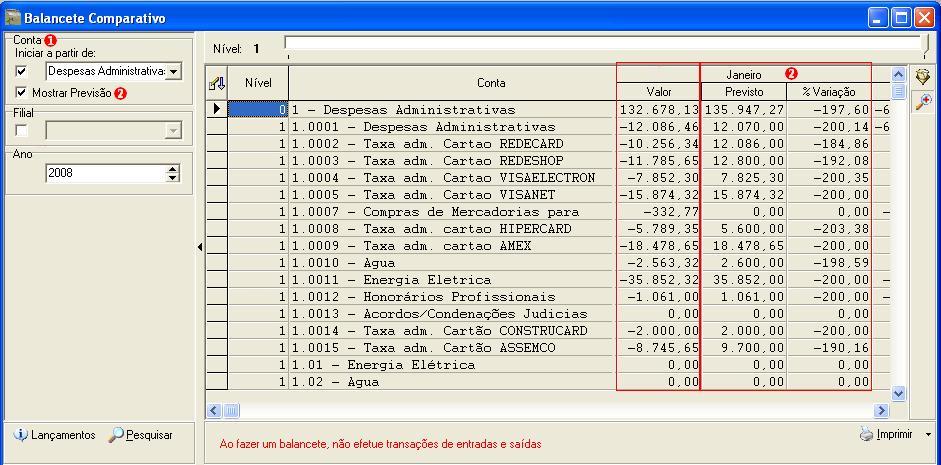Viewport: 941px width, 465px height.
Task: Click the horizontal scrollbar right arrow
Action: [x=881, y=410]
